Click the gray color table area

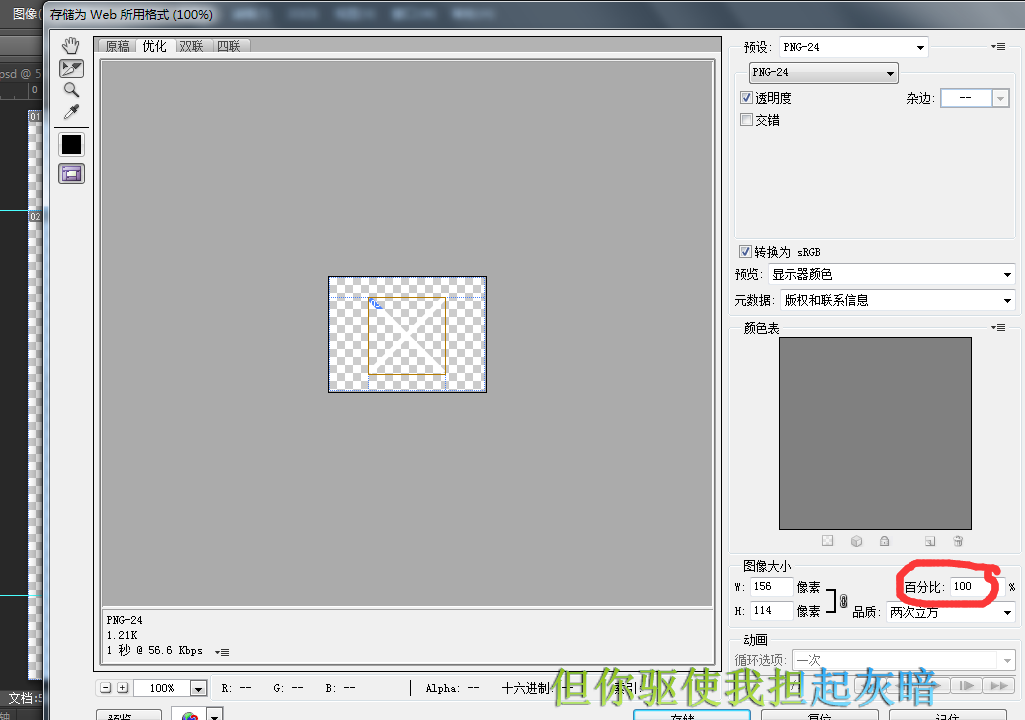tap(875, 434)
